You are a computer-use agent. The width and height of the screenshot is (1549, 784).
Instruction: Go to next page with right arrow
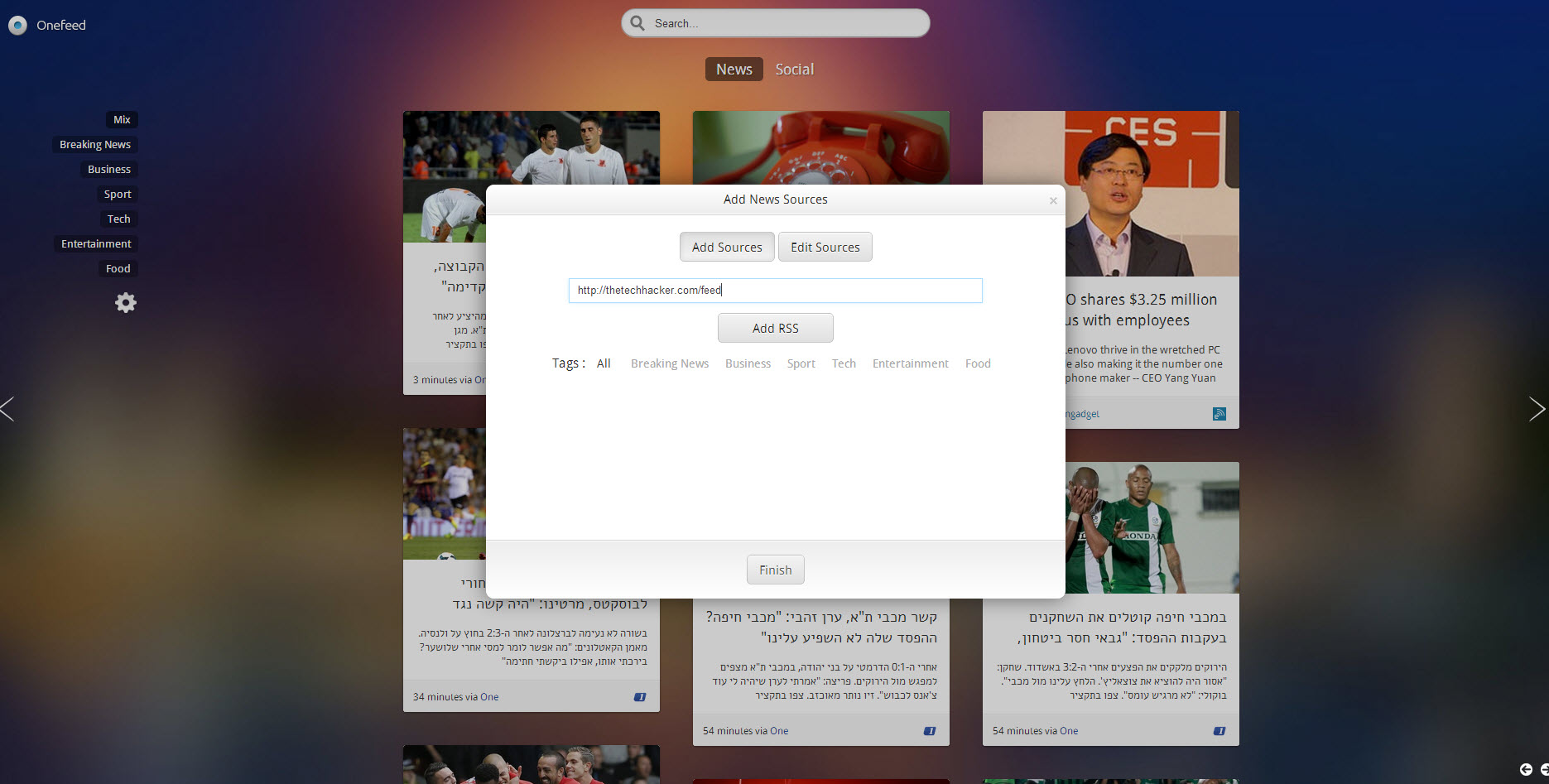(1537, 409)
